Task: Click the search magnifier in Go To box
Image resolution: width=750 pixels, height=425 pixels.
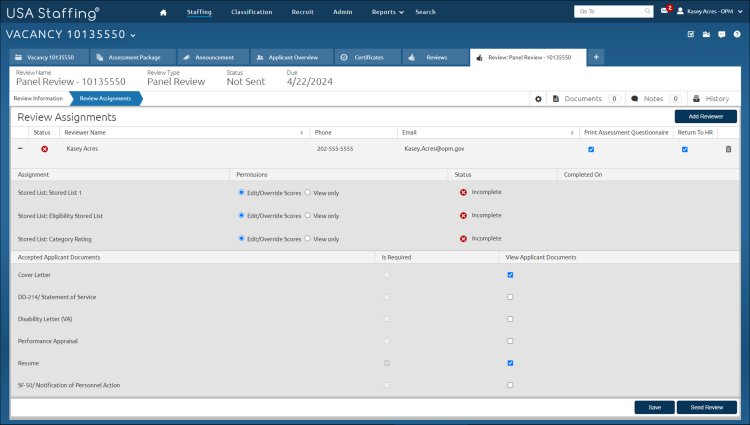Action: [x=647, y=11]
